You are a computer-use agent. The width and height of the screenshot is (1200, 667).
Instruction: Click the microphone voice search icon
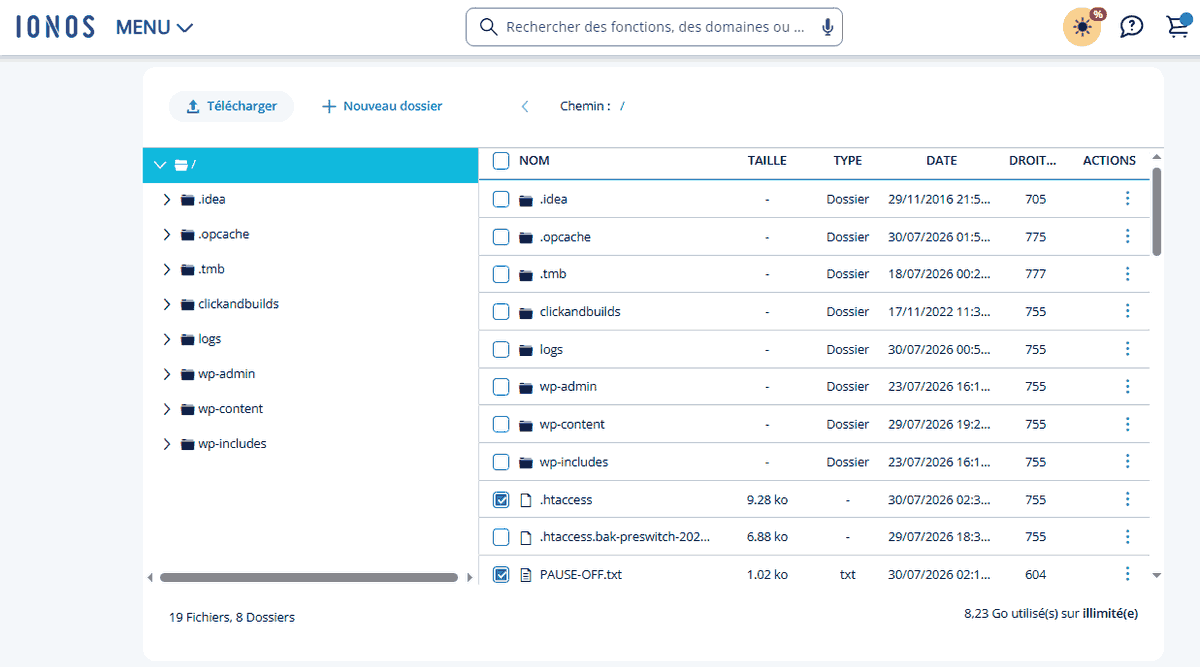click(828, 27)
